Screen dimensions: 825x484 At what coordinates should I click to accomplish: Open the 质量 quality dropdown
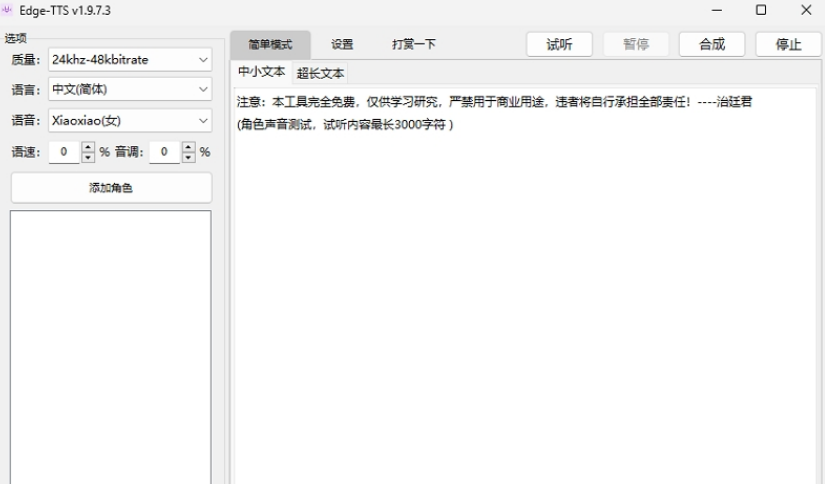click(x=130, y=60)
